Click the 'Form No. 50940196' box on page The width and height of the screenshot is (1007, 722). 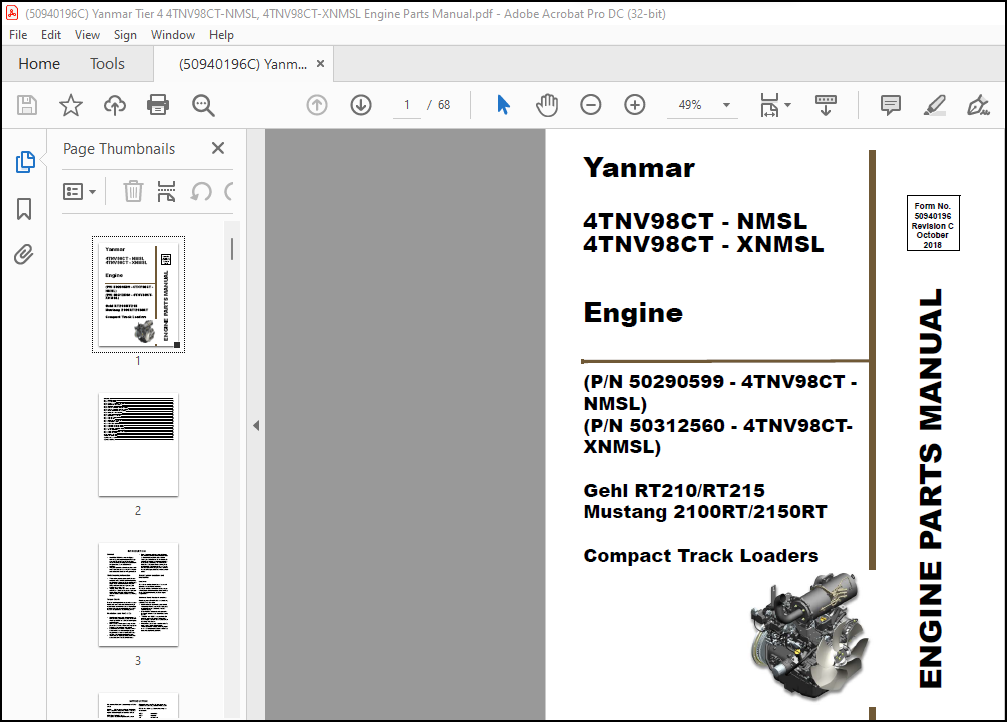[x=933, y=223]
